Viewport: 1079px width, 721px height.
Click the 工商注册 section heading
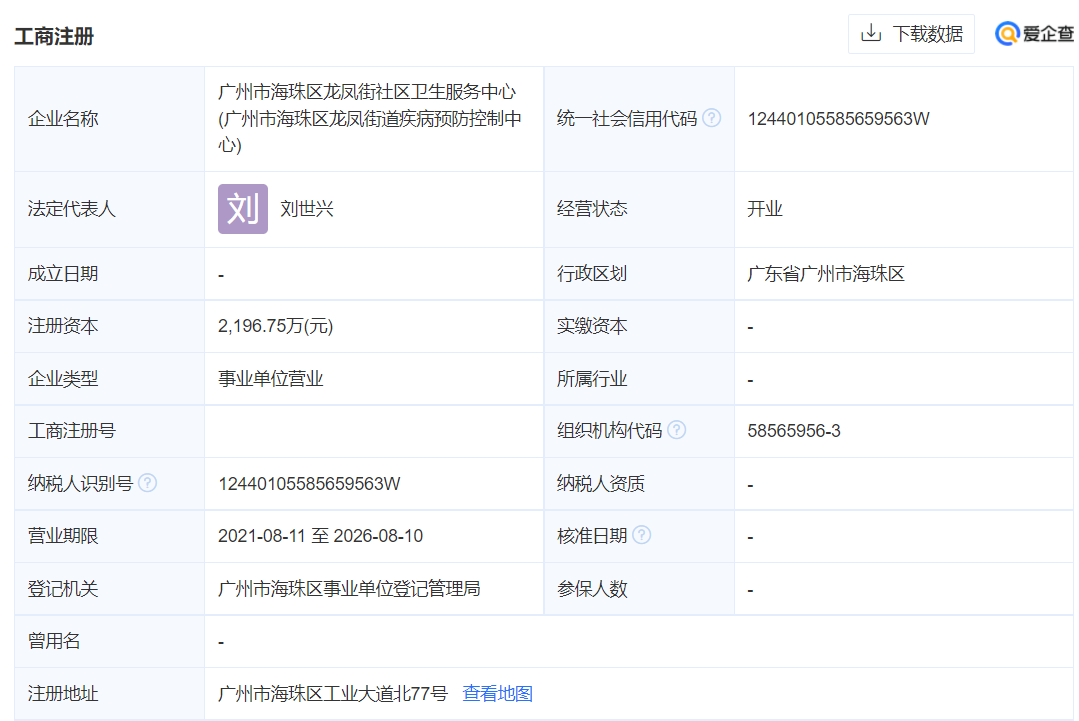pyautogui.click(x=54, y=36)
